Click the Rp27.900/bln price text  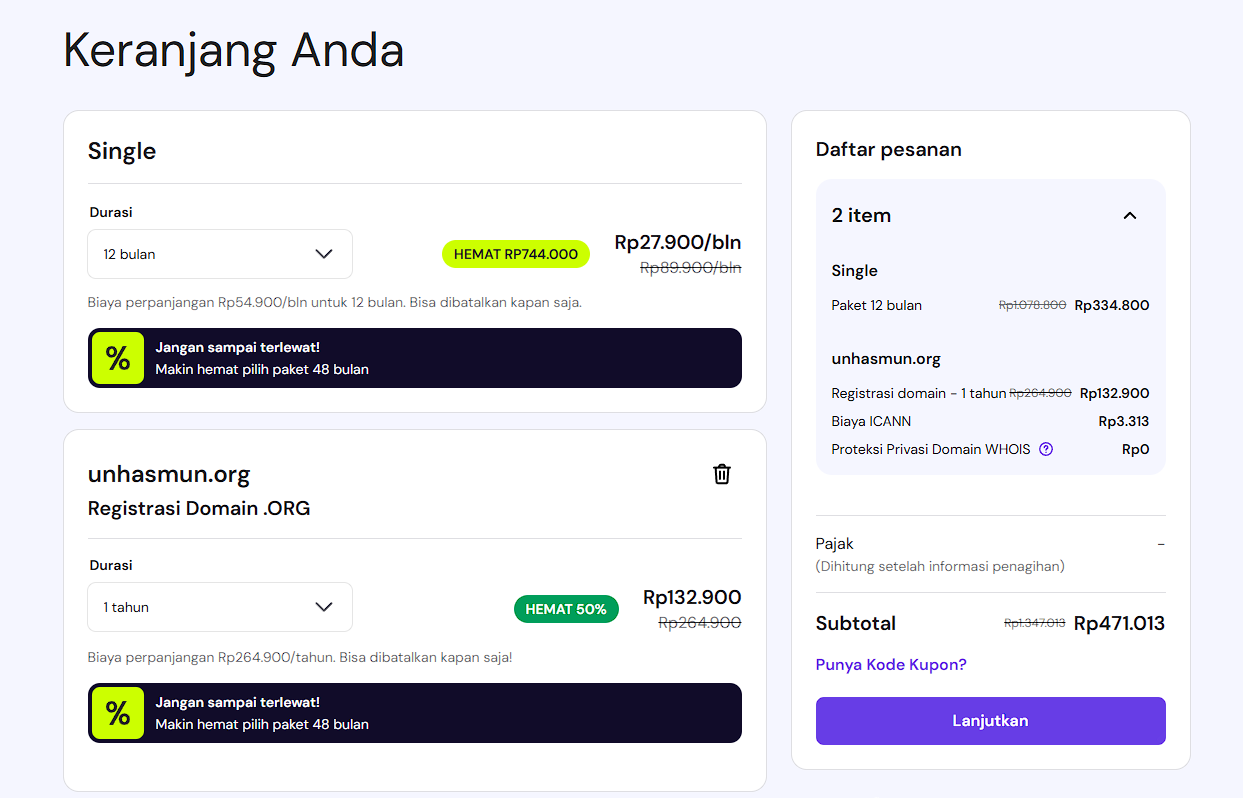(x=678, y=242)
